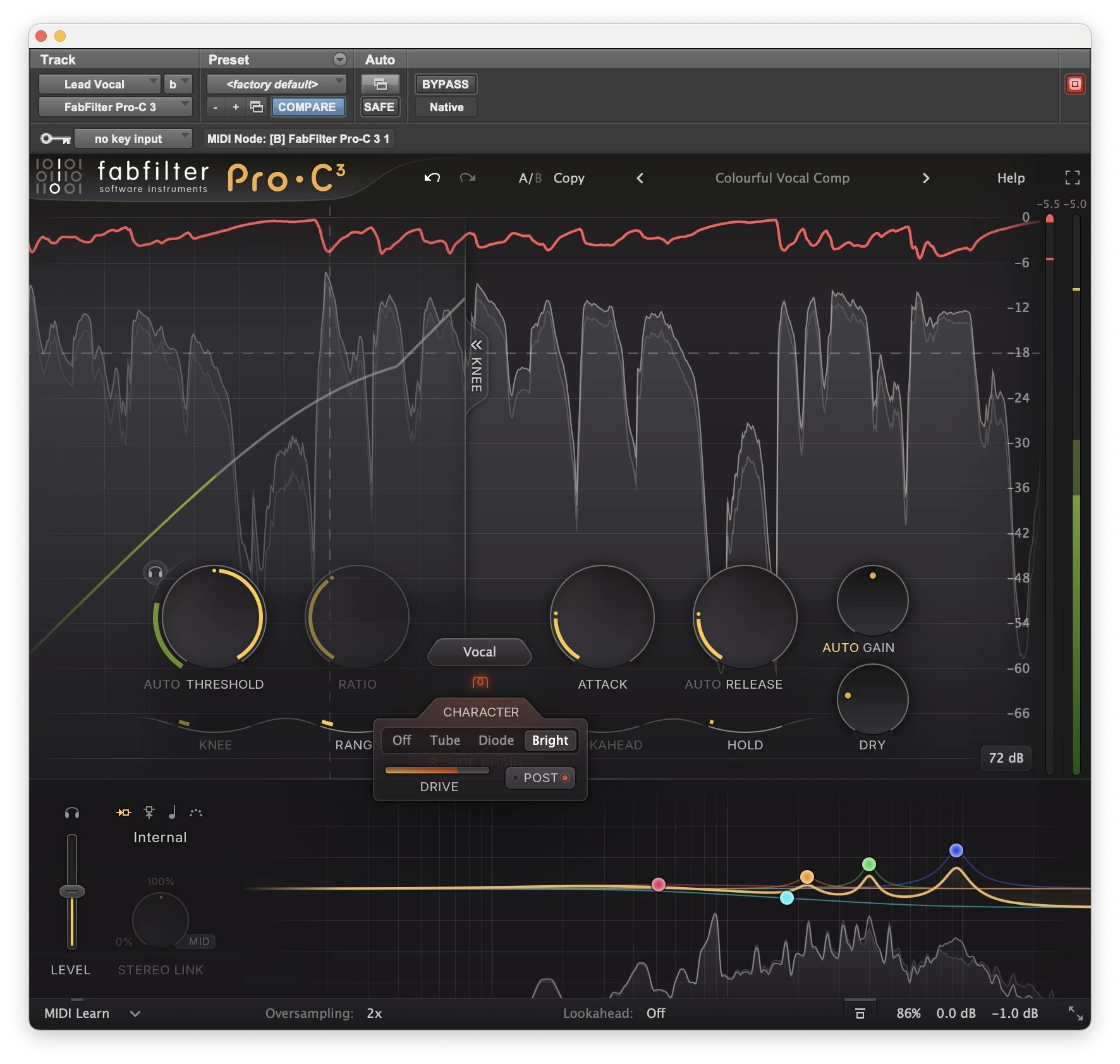Click the threshold audition headphones icon
Image resolution: width=1120 pixels, height=1064 pixels.
coord(155,572)
